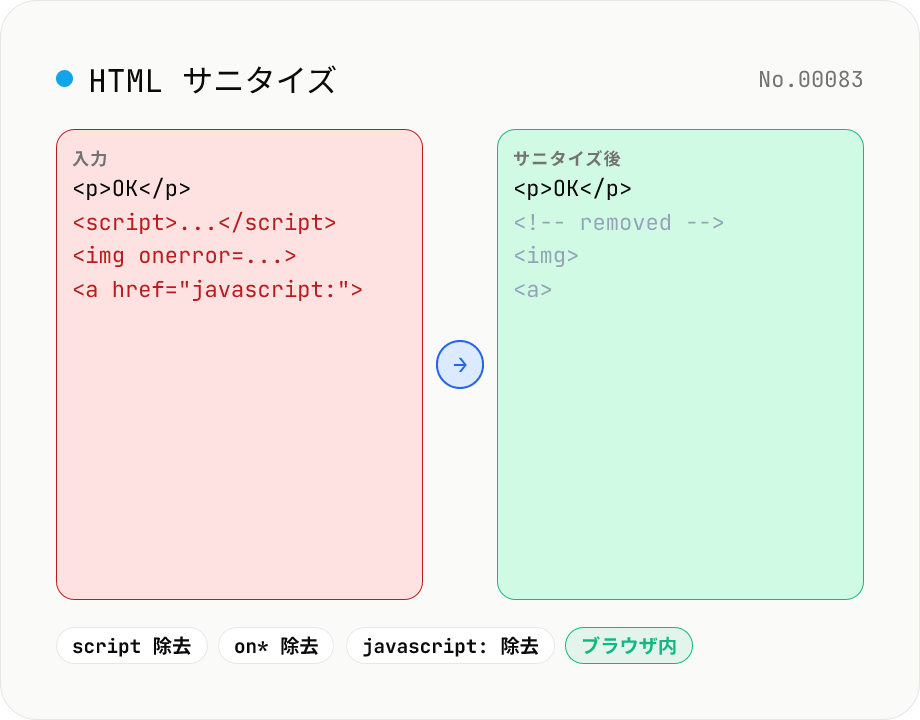Screen dimensions: 920x720
Task: Click the grey '<a>' output line
Action: [533, 290]
